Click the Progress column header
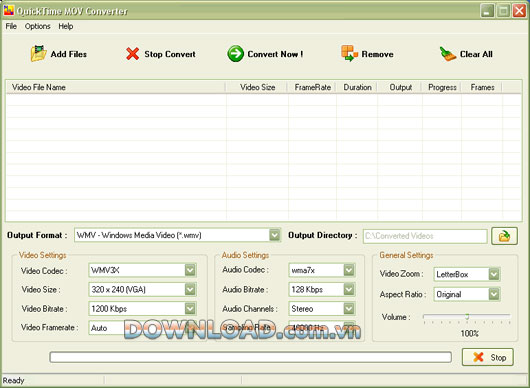The height and width of the screenshot is (388, 530). (441, 87)
